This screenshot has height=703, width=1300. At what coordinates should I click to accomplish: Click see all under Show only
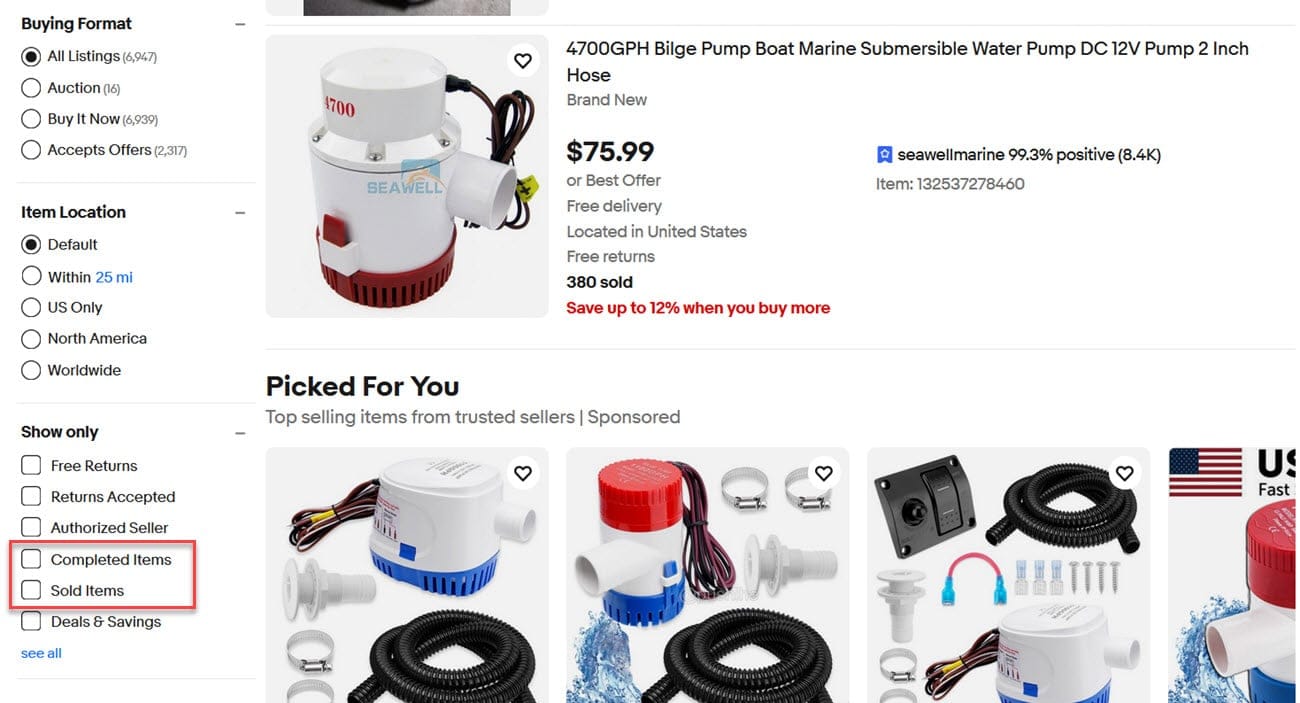coord(41,653)
